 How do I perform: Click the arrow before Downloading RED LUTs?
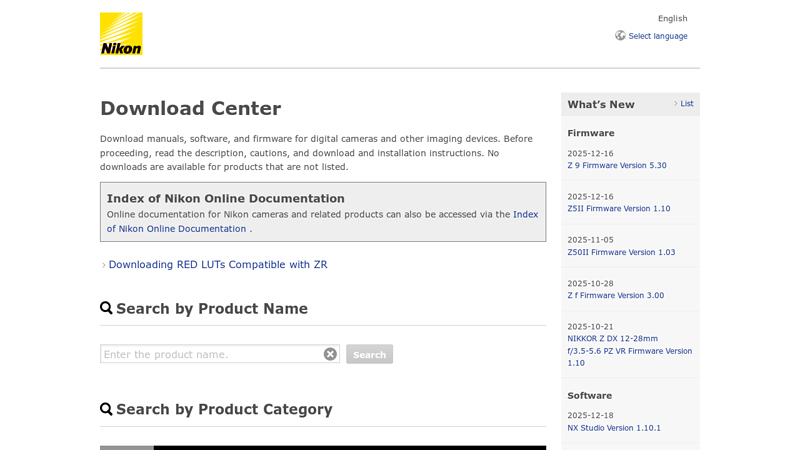point(103,265)
